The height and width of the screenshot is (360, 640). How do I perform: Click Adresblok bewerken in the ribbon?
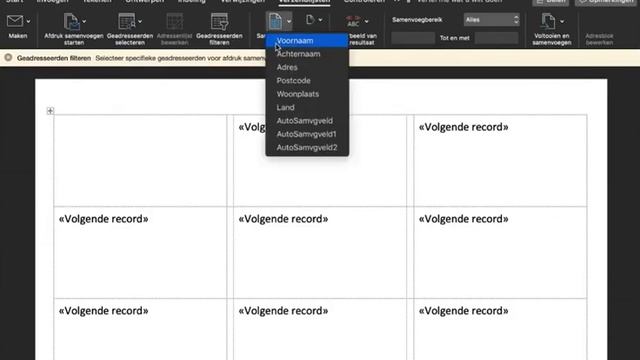click(x=599, y=39)
